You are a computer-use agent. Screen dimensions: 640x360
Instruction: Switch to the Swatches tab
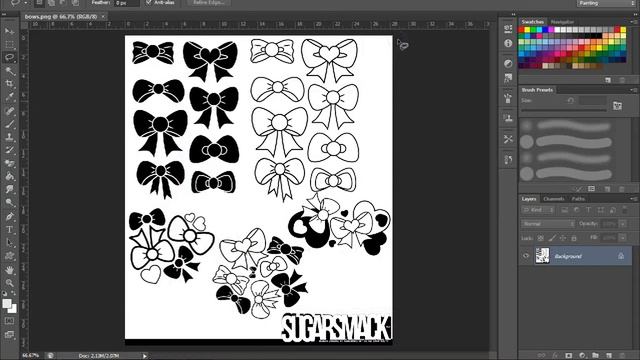pyautogui.click(x=533, y=22)
